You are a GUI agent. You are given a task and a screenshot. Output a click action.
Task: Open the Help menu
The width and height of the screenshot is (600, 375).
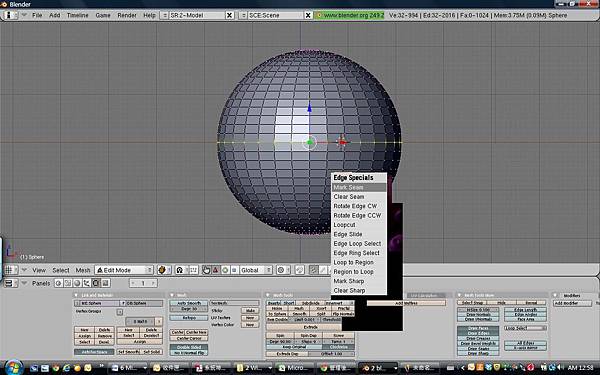149,15
